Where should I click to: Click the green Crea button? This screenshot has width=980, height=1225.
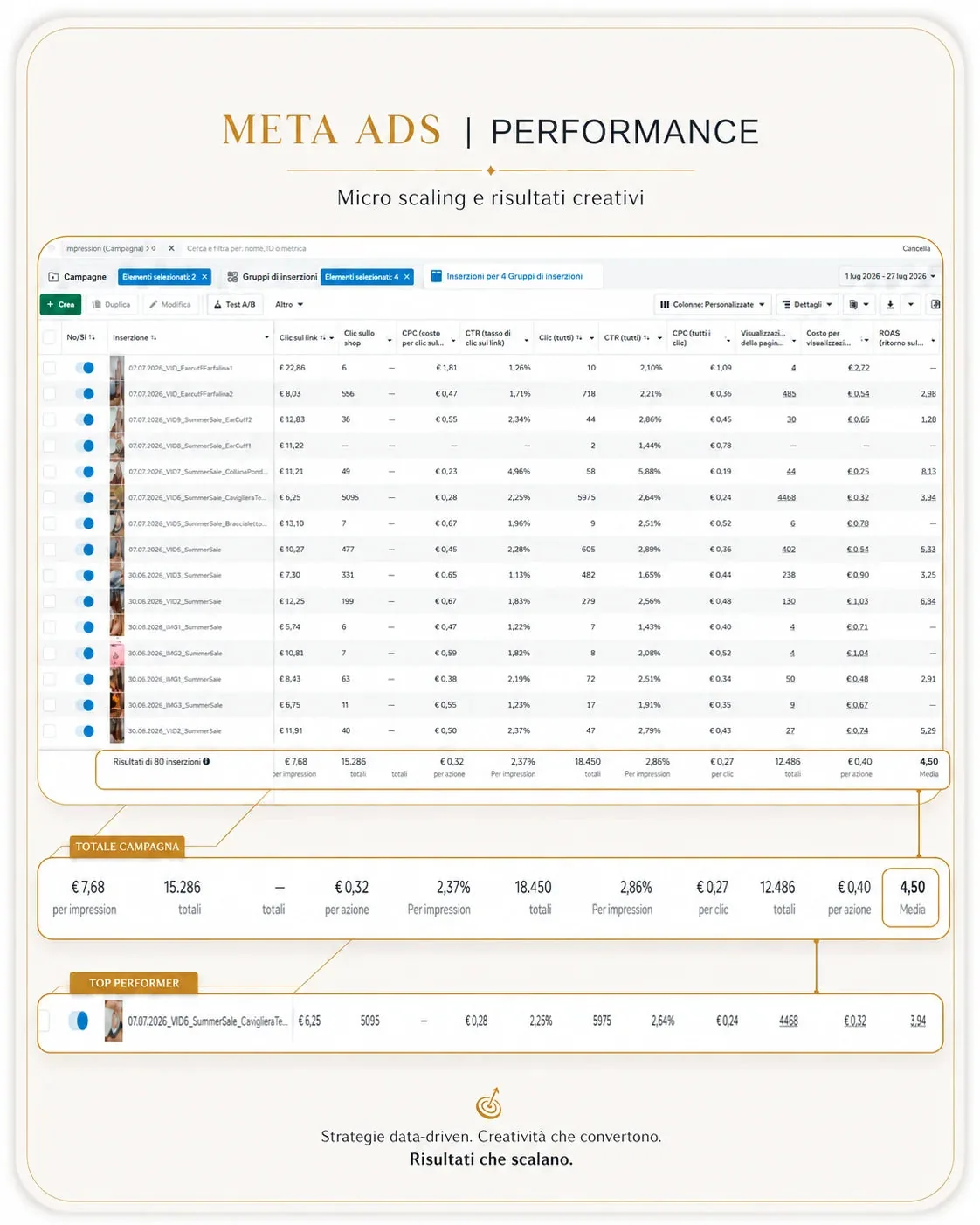click(61, 305)
